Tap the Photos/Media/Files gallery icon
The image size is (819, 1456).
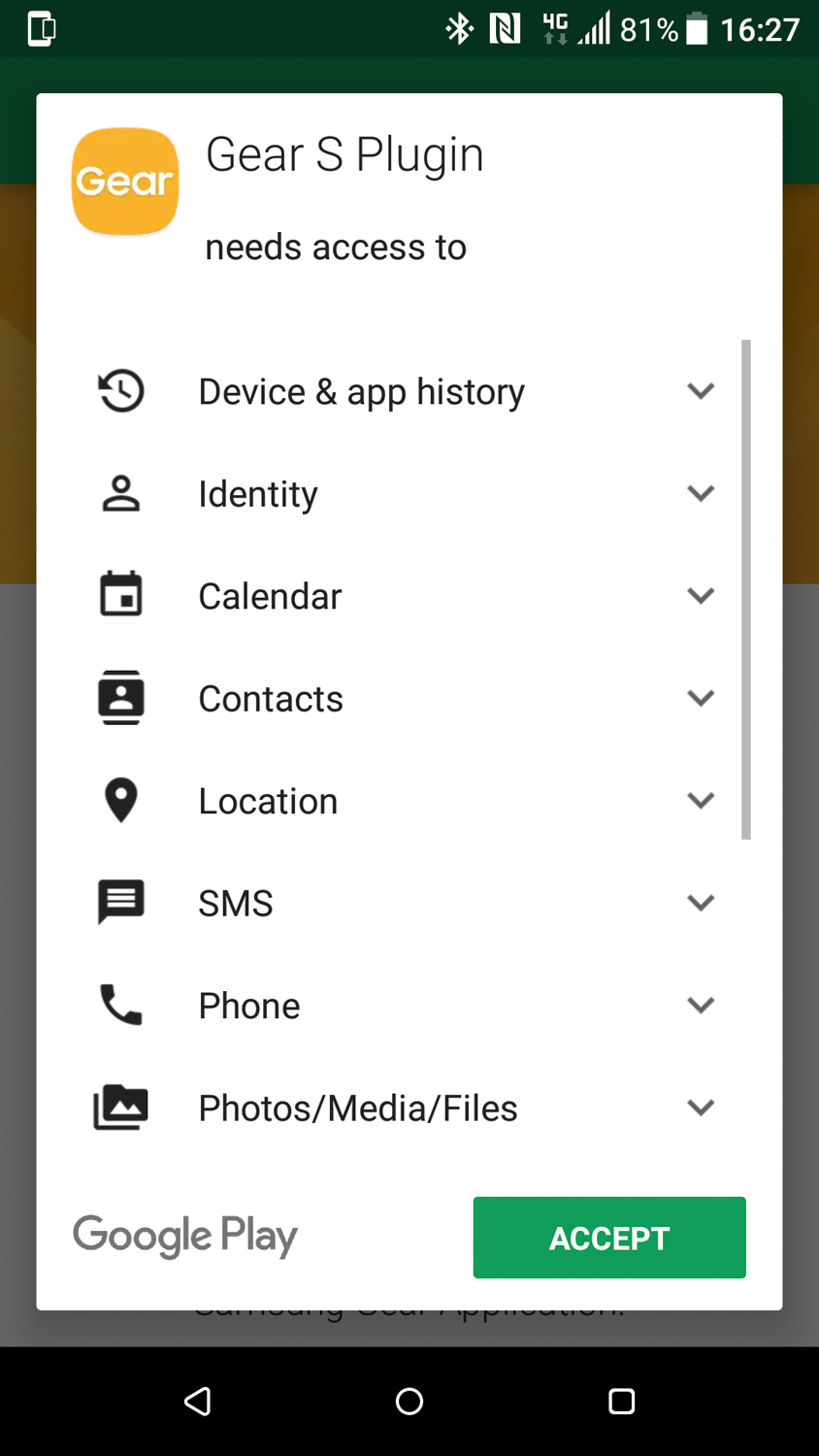[121, 1108]
